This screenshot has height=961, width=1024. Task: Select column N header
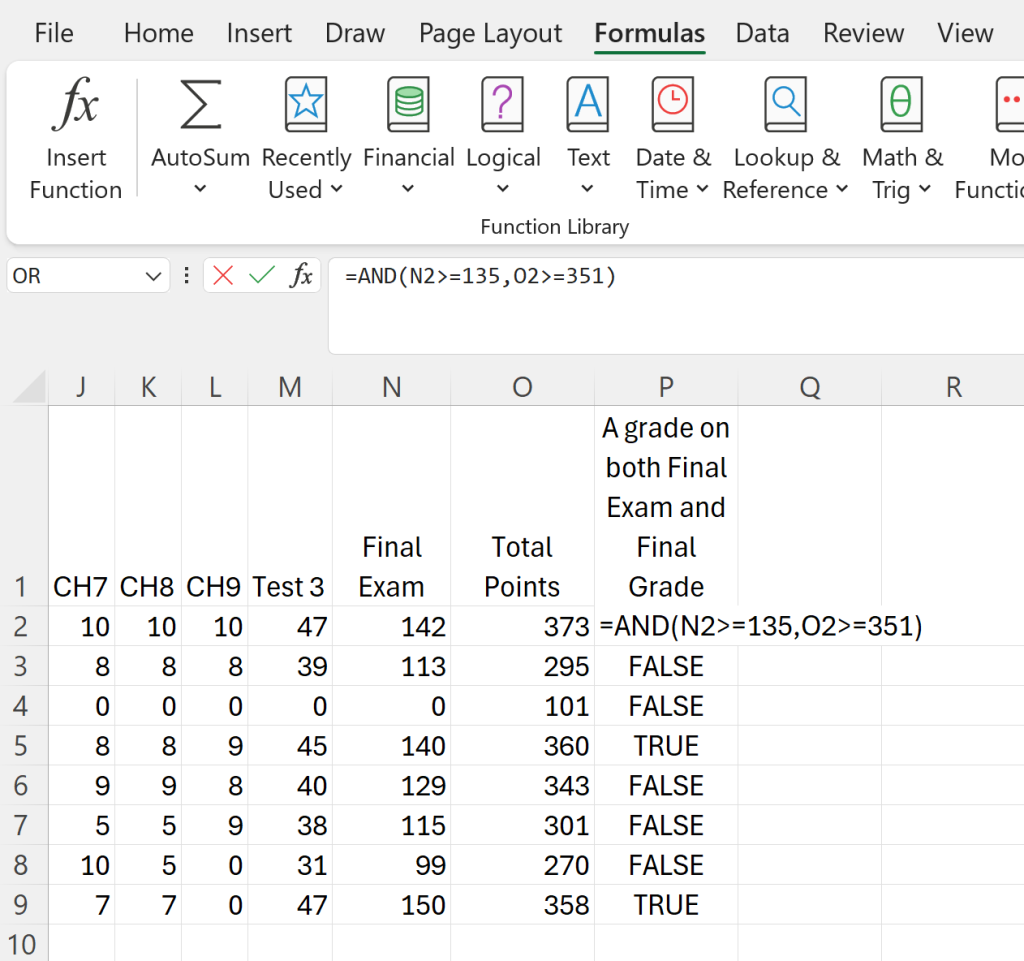tap(391, 387)
